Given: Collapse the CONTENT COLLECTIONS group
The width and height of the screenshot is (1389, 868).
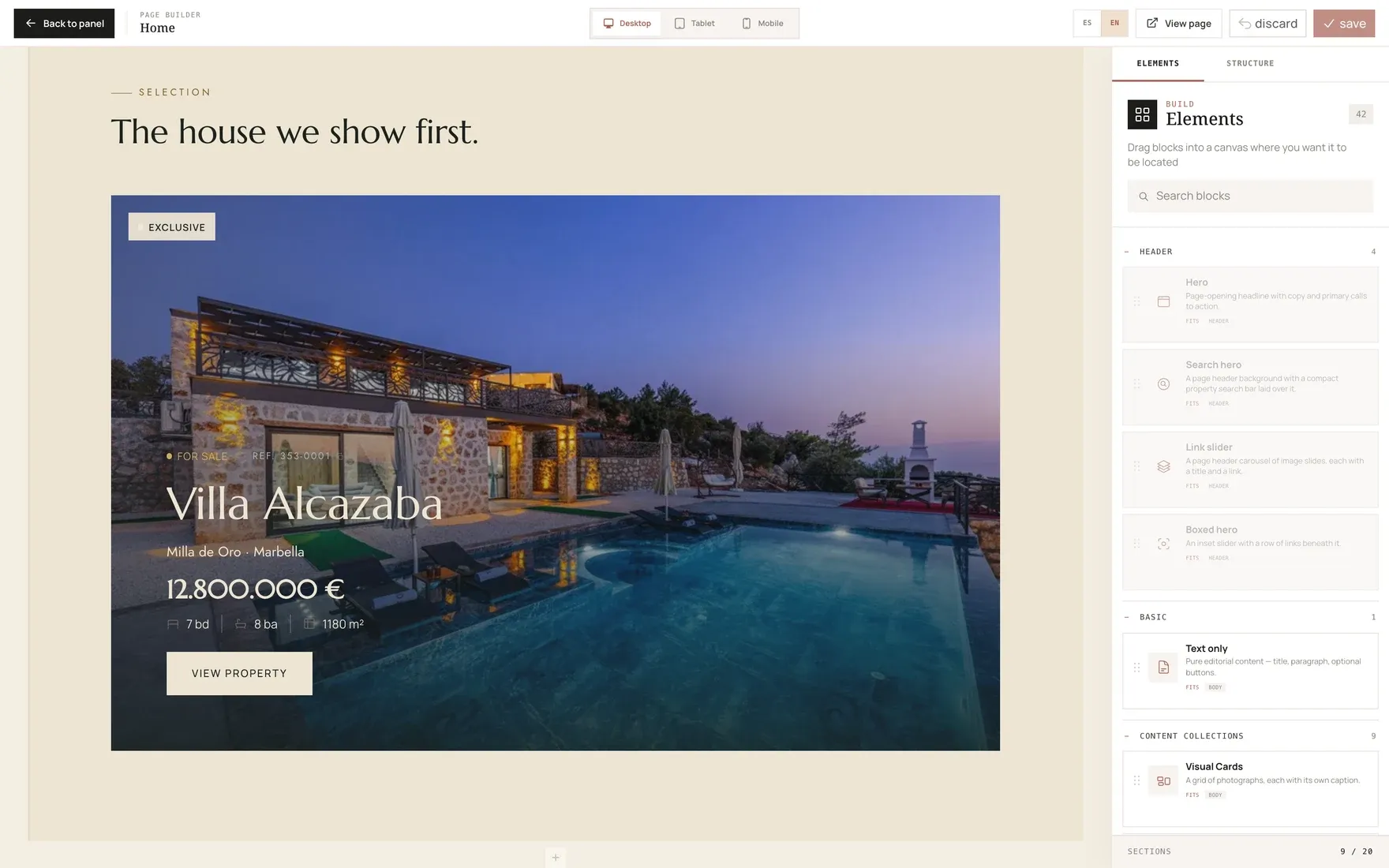Looking at the screenshot, I should (1126, 736).
